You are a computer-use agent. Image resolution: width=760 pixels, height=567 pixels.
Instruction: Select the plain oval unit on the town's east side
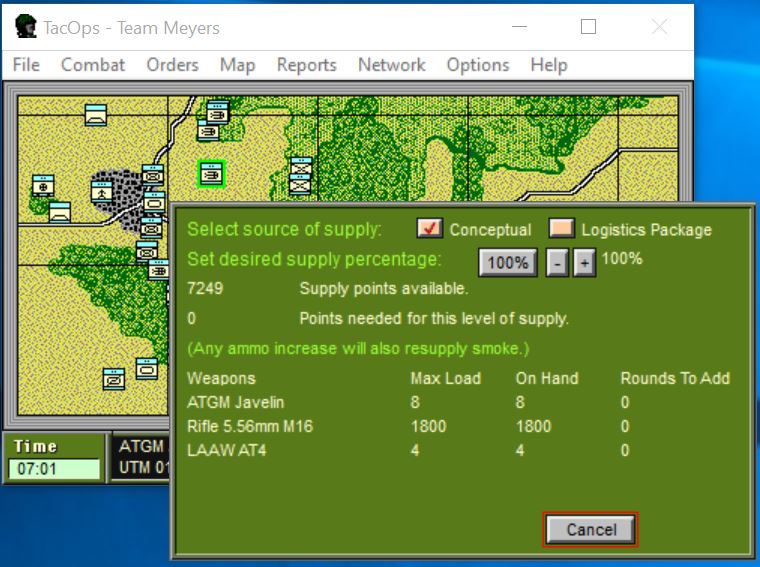pyautogui.click(x=155, y=202)
